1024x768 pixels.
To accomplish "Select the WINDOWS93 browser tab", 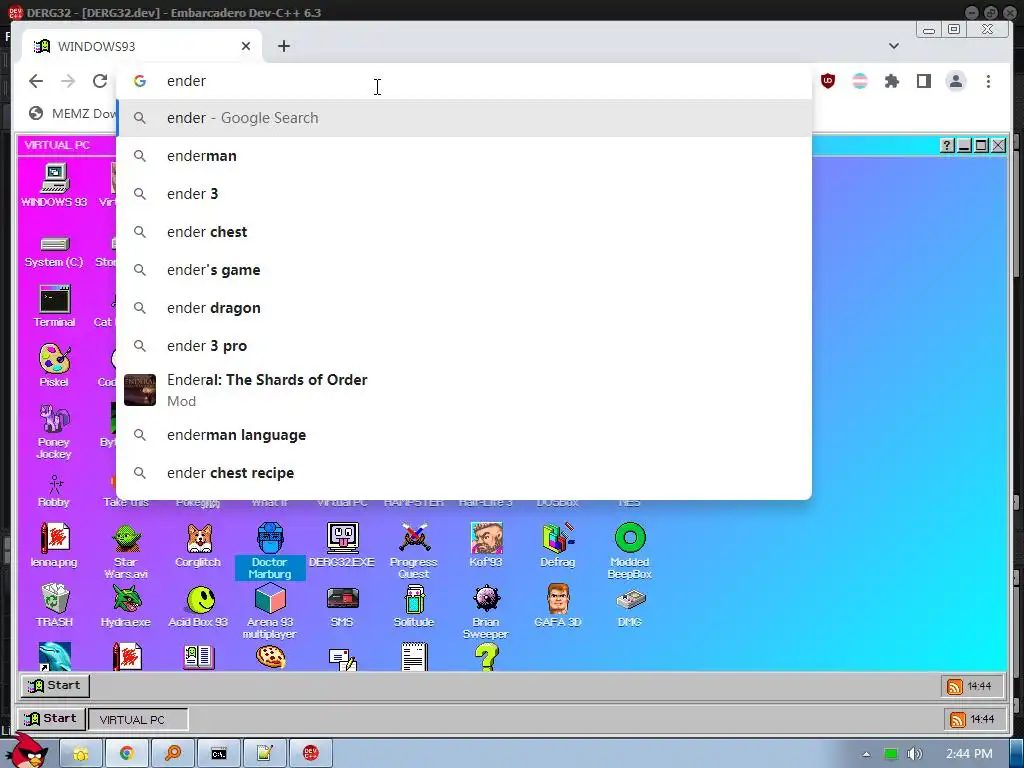I will [x=142, y=46].
